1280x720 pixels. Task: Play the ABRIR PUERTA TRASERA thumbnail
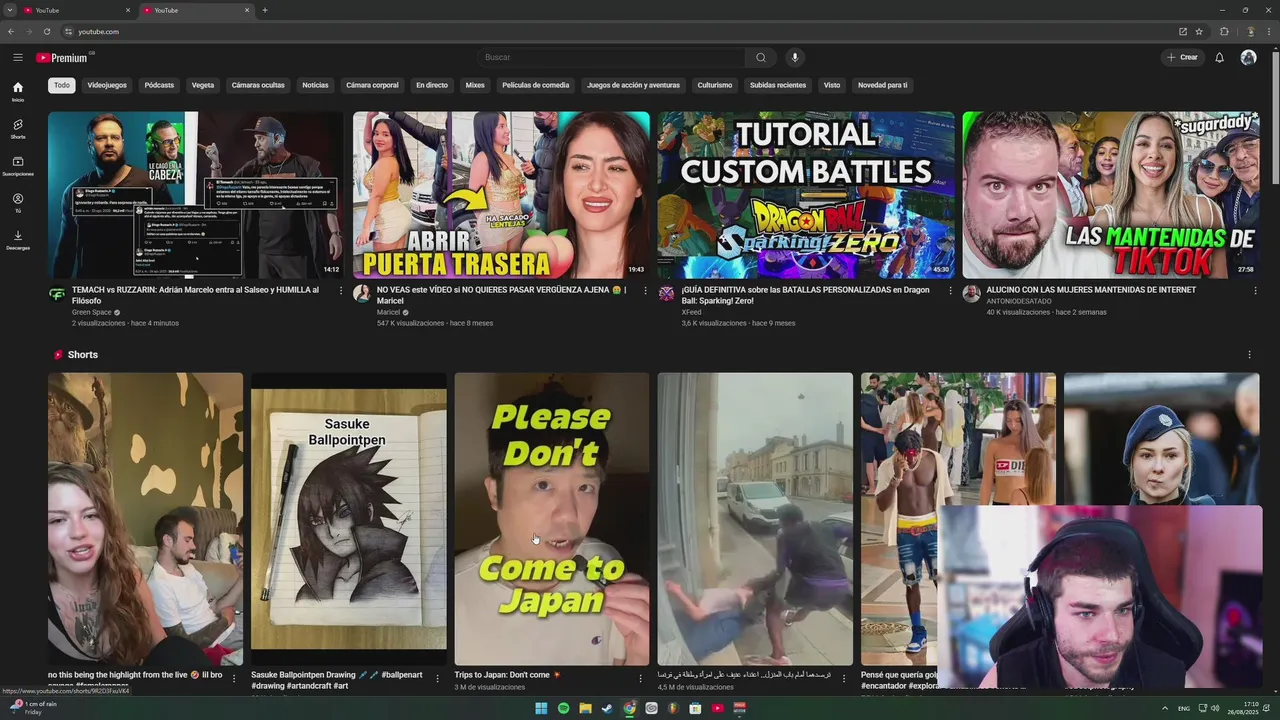[x=501, y=194]
